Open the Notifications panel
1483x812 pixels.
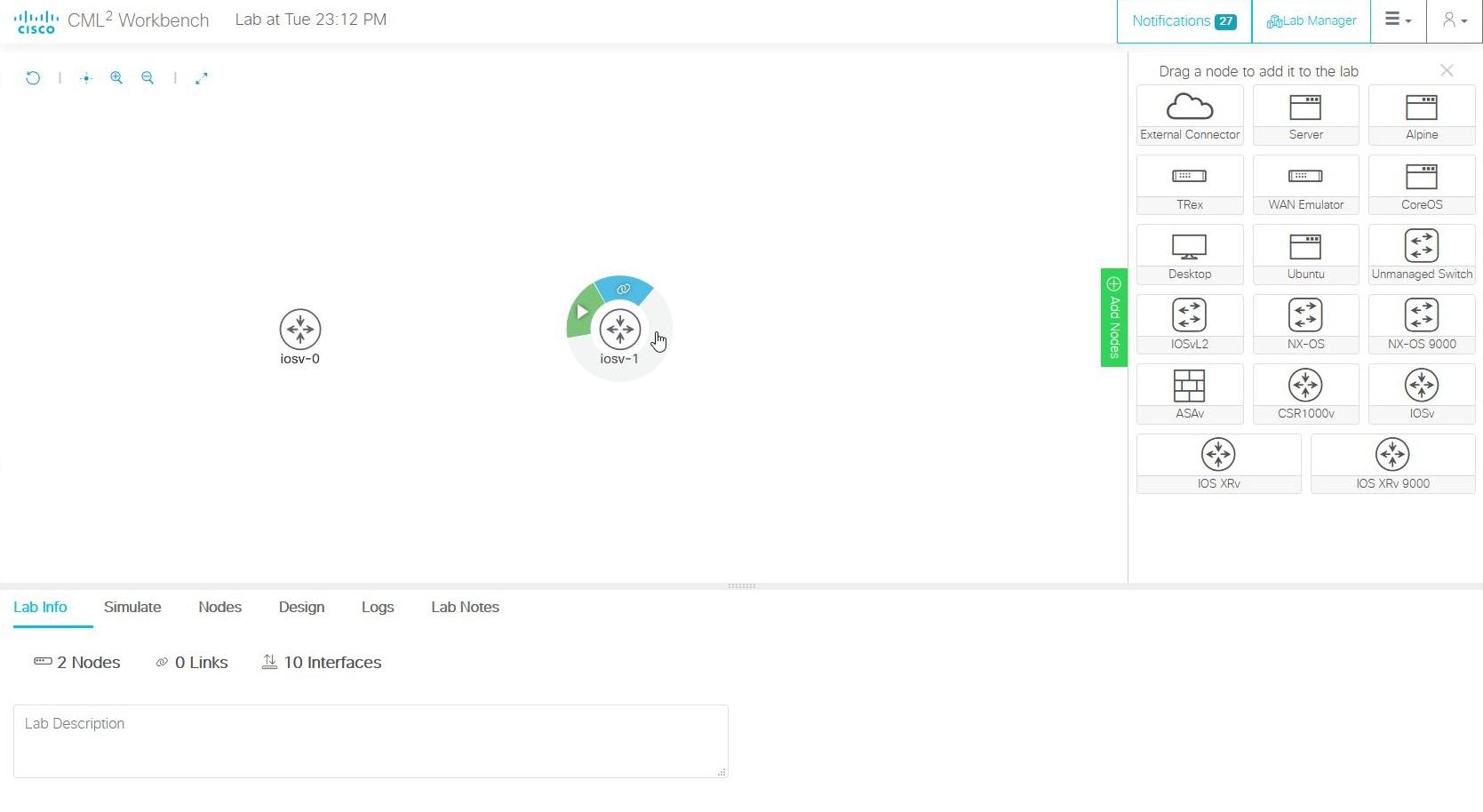pos(1184,21)
